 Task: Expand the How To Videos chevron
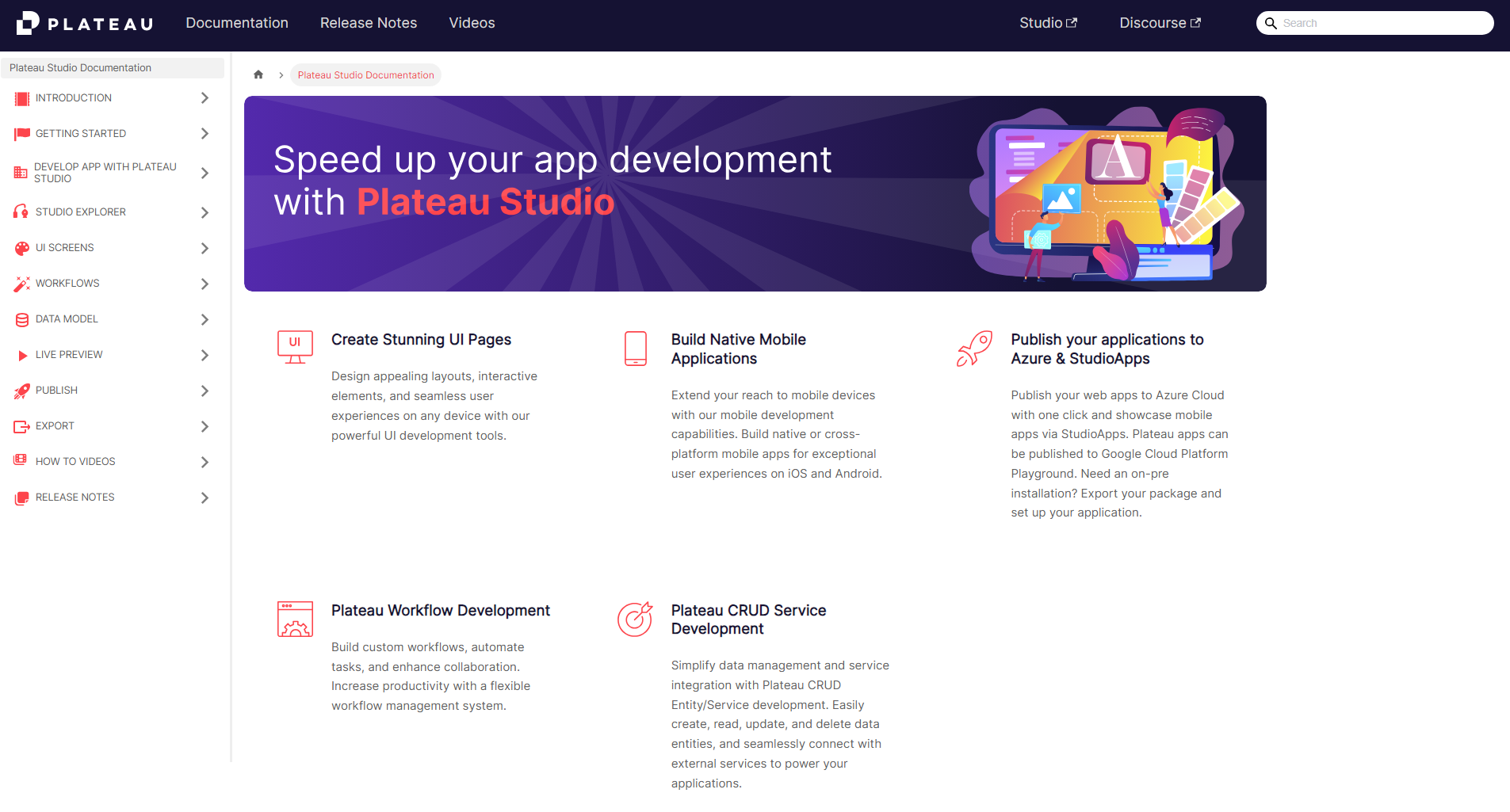205,462
